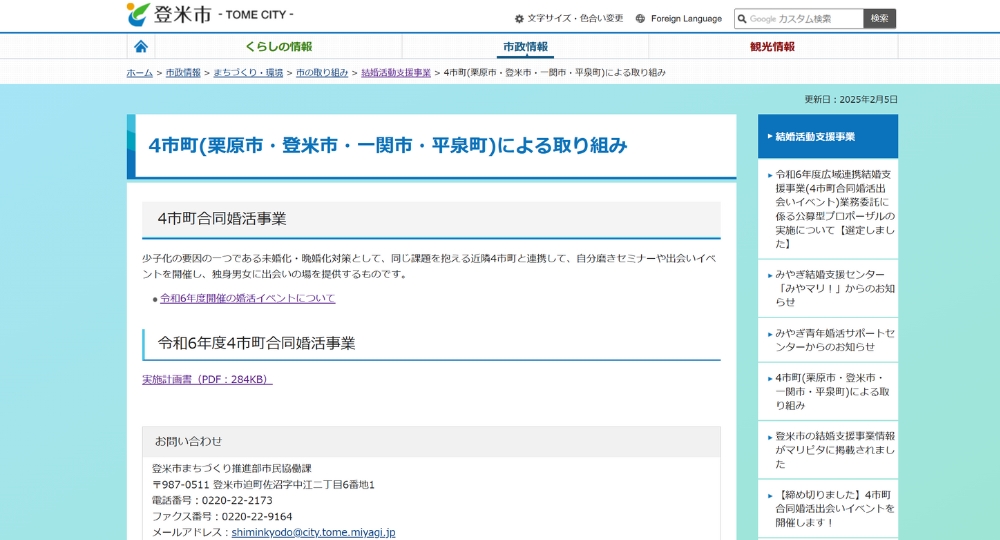Select みやぎ青年婚活サポートセンター sidebar link
This screenshot has height=540, width=1000.
coord(834,339)
